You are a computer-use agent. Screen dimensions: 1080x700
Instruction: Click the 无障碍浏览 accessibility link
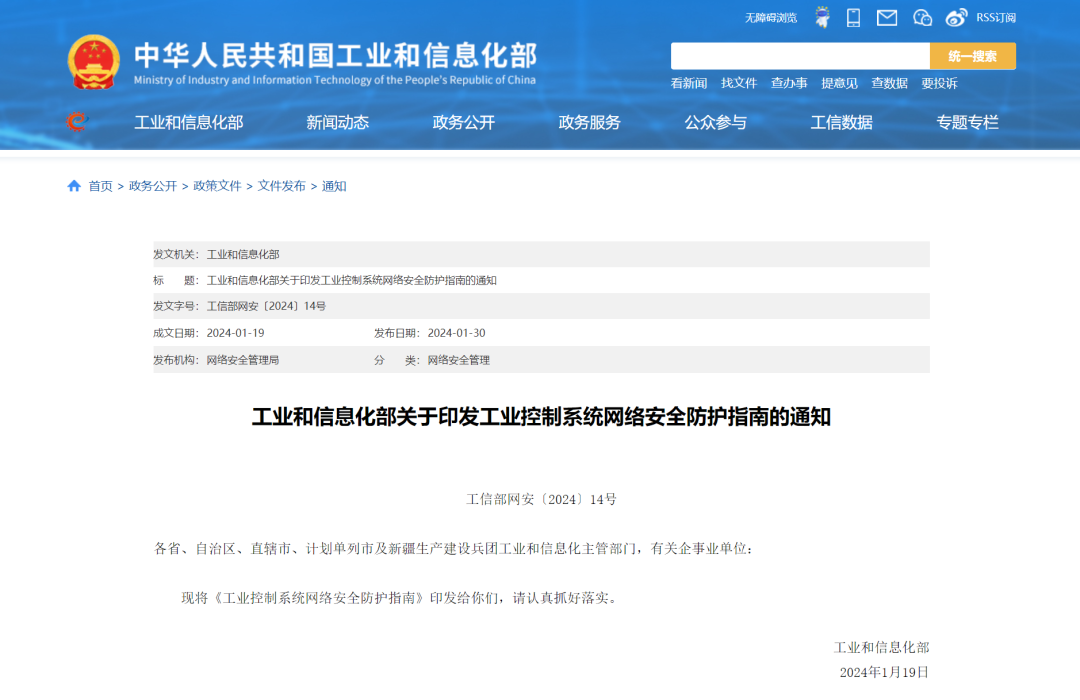point(770,18)
